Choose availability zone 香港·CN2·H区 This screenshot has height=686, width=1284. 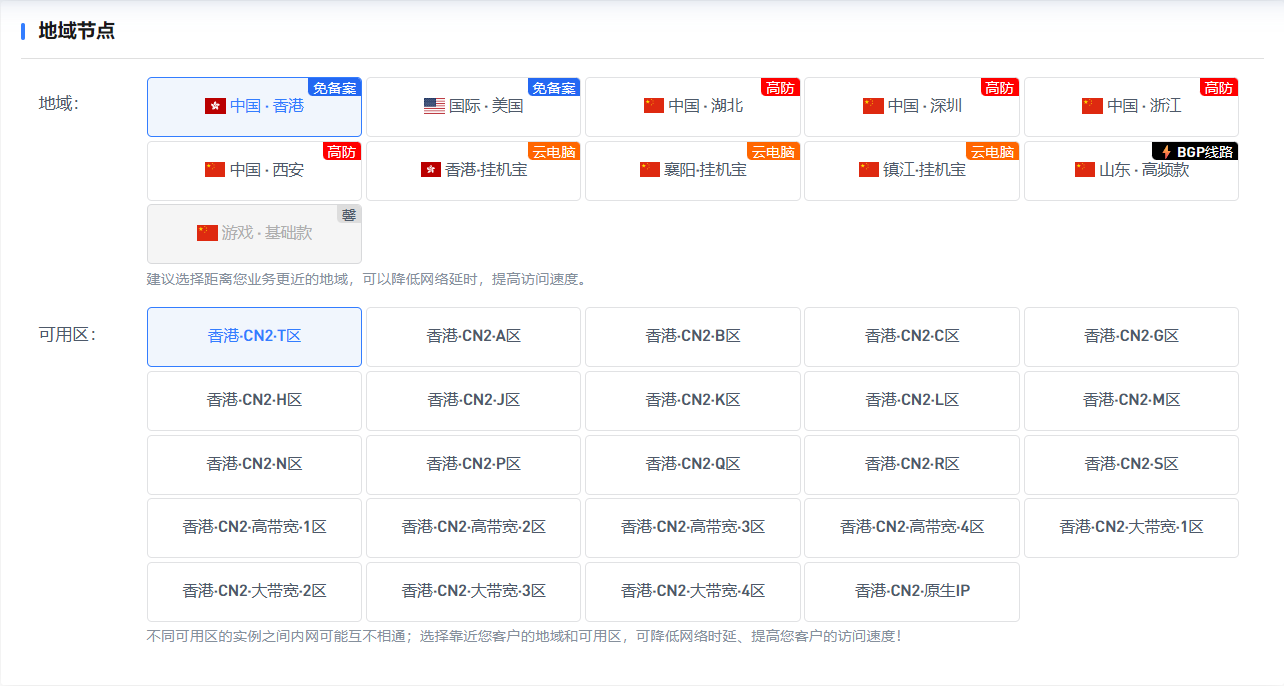click(254, 401)
